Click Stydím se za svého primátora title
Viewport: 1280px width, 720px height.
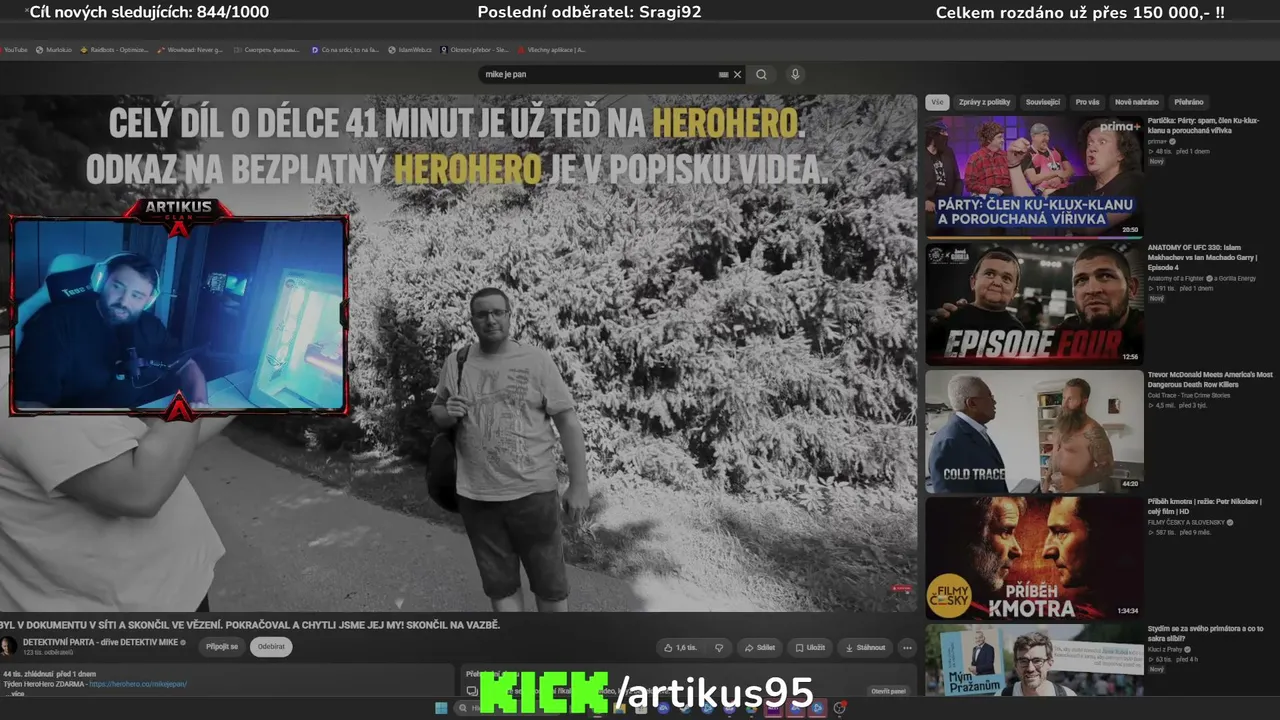(1206, 634)
